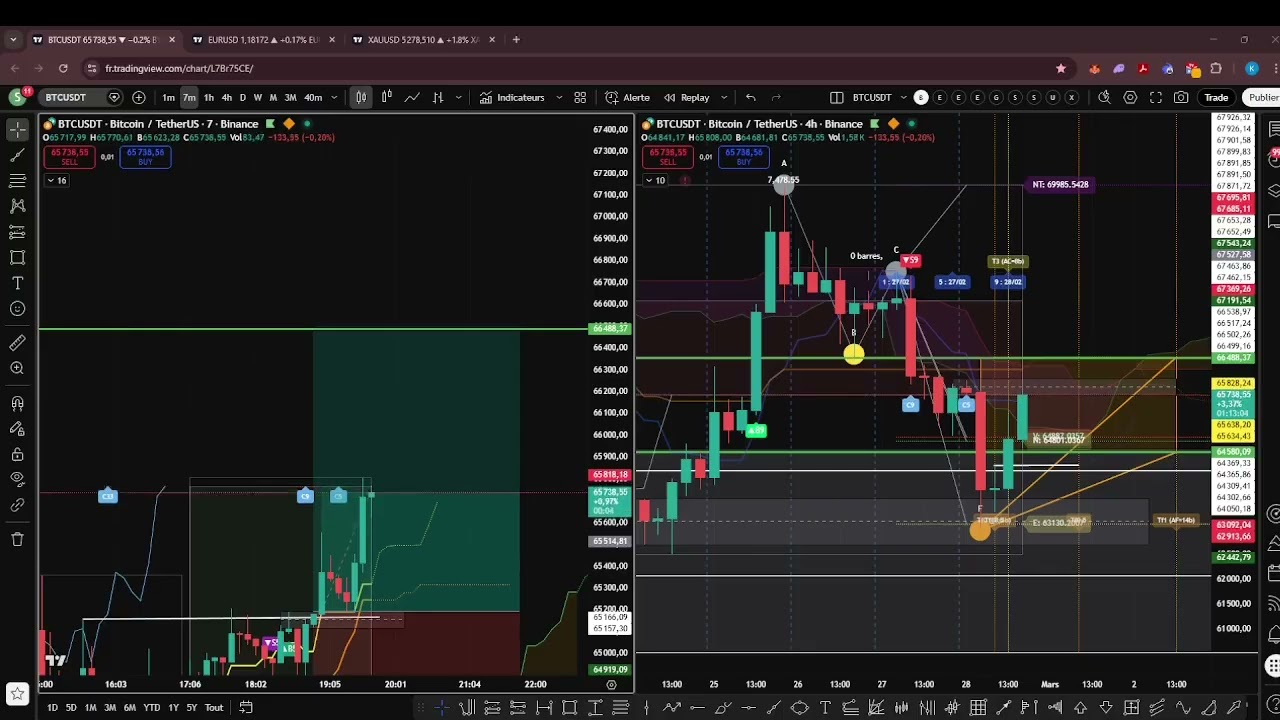Select the 4h timeframe
Image resolution: width=1280 pixels, height=720 pixels.
coord(227,97)
